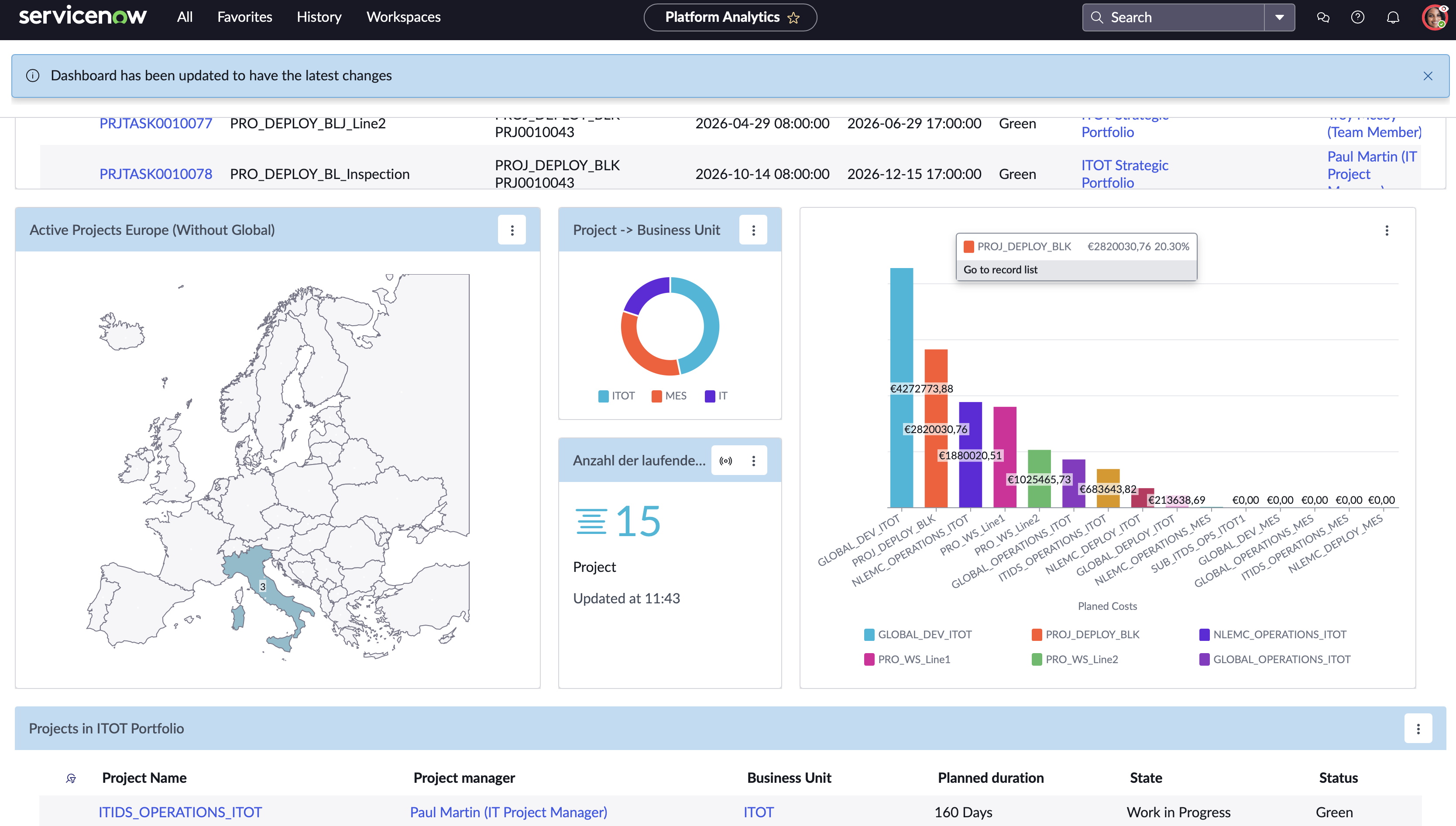Click the 160 Days cell
The height and width of the screenshot is (826, 1456).
tap(963, 812)
